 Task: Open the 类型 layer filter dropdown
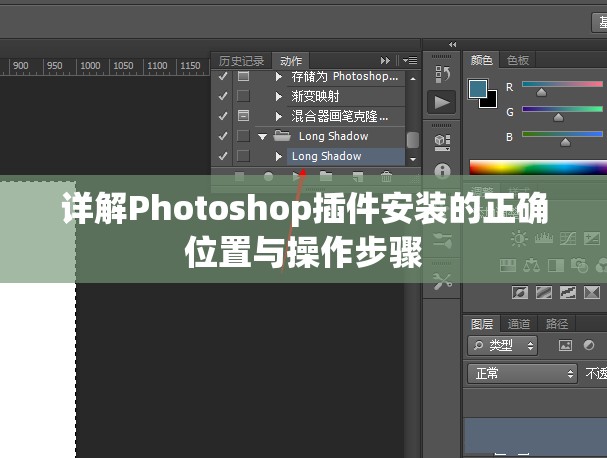tap(502, 345)
